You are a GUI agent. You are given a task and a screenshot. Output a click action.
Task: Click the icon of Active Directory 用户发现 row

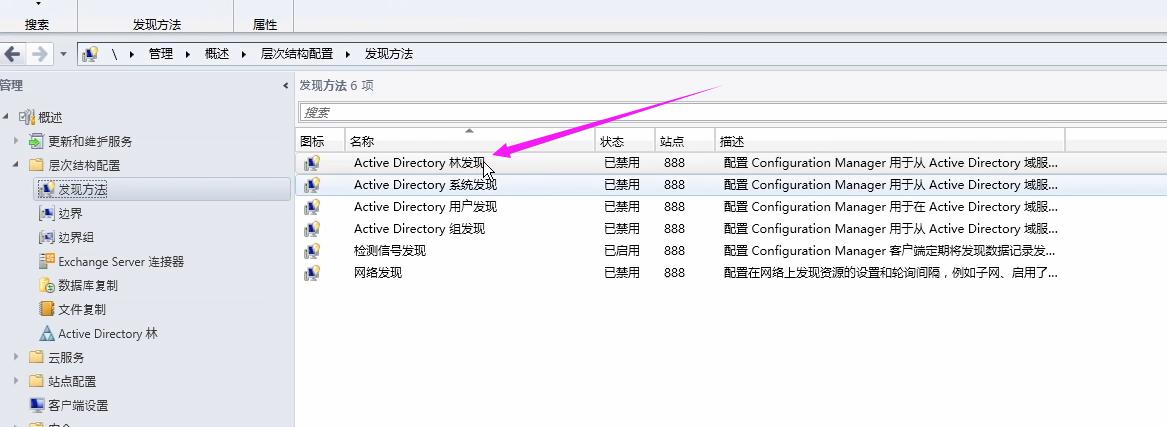tap(312, 207)
